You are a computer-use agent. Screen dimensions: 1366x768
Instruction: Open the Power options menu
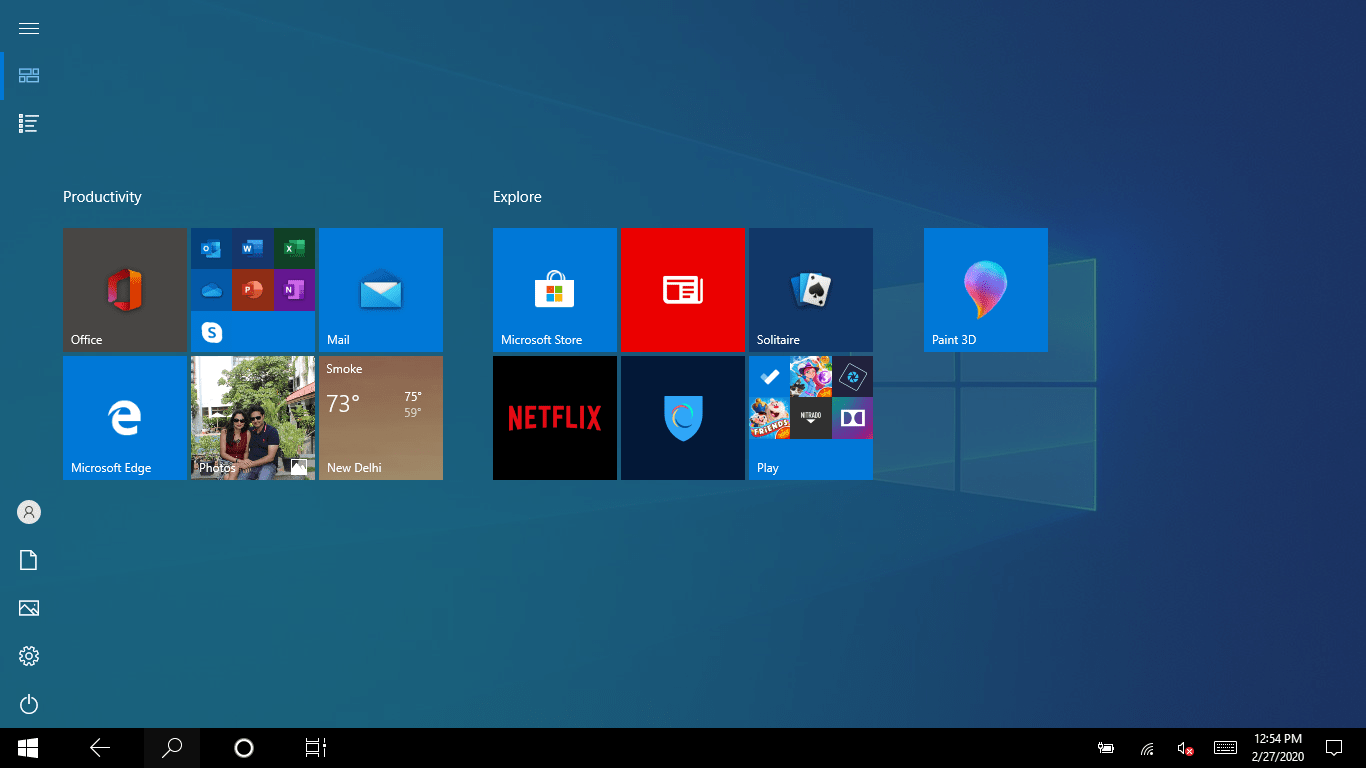[x=29, y=704]
